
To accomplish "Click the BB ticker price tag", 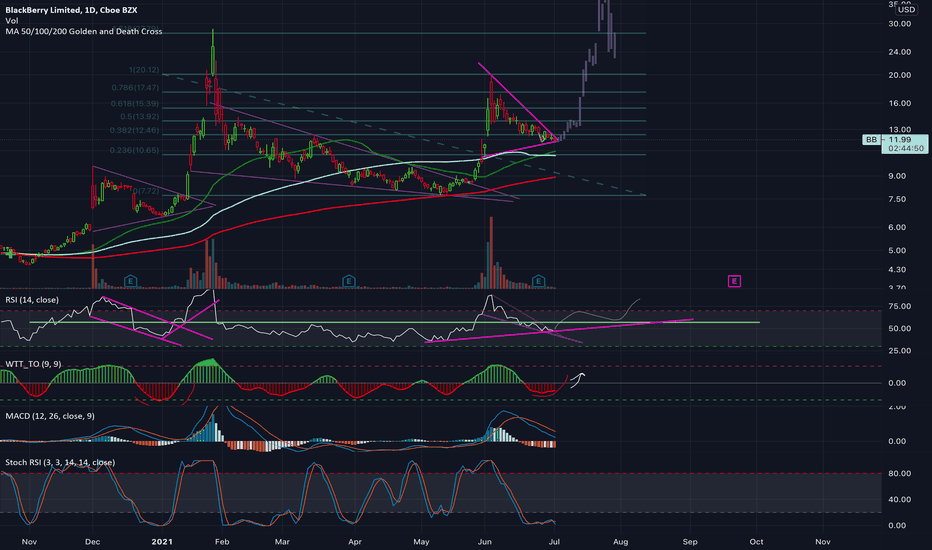I will coord(871,140).
